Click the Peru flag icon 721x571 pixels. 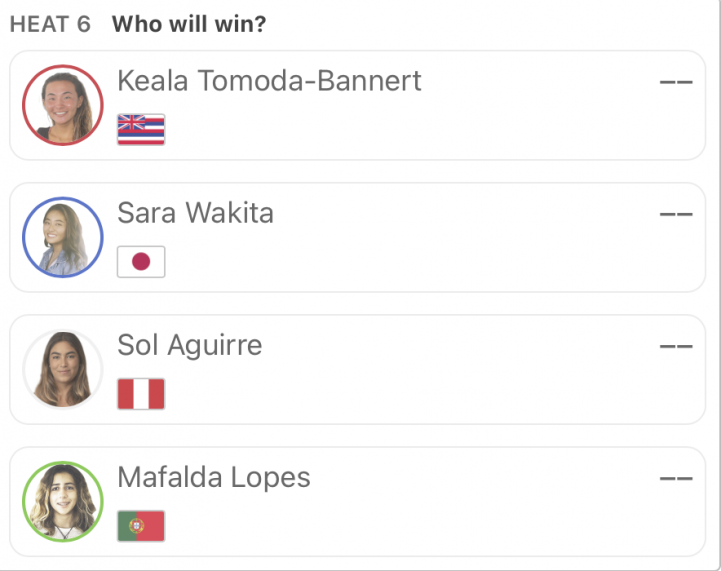[141, 394]
